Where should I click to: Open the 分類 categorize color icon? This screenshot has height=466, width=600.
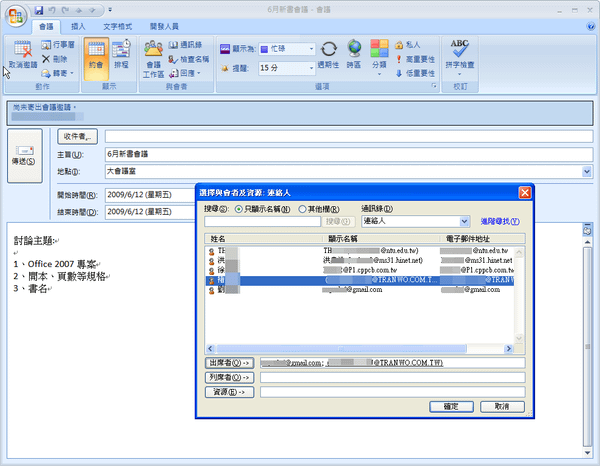pos(379,57)
